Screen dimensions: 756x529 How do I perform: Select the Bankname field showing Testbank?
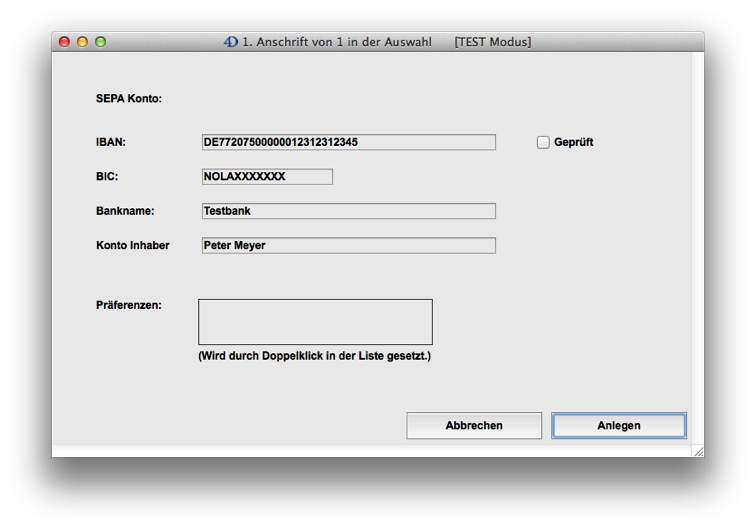pos(348,211)
